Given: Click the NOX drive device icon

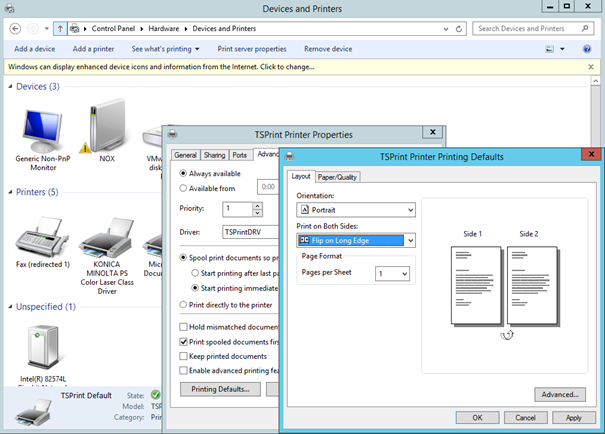Looking at the screenshot, I should tap(107, 125).
